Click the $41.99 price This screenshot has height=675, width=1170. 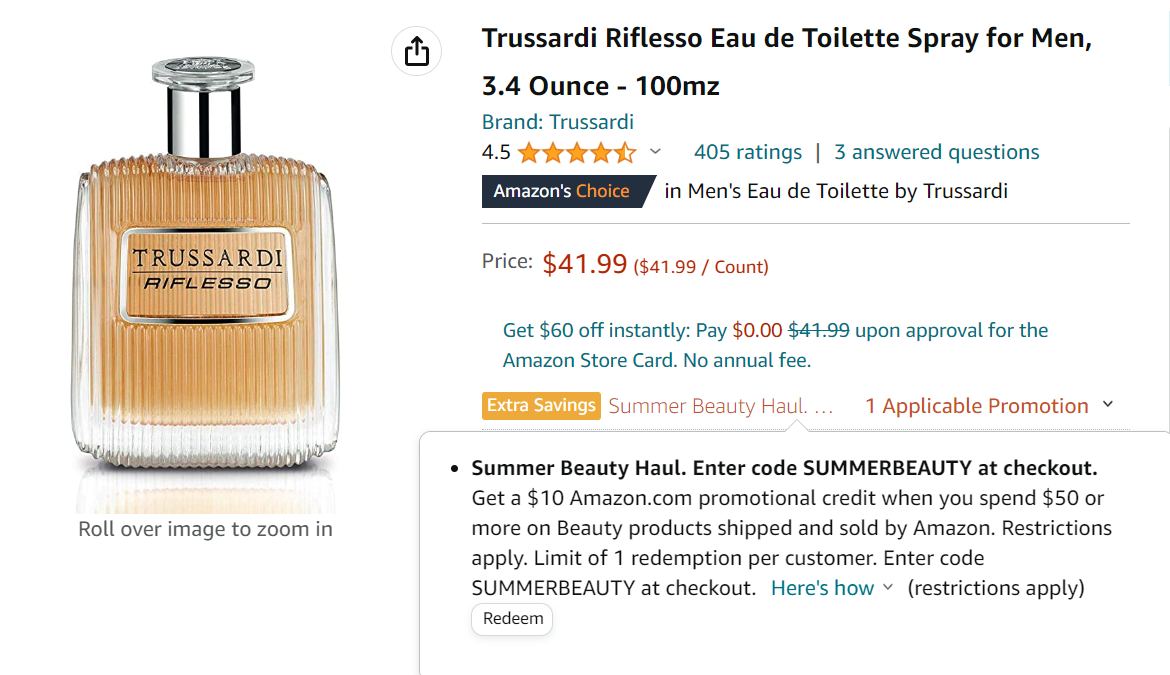[584, 264]
